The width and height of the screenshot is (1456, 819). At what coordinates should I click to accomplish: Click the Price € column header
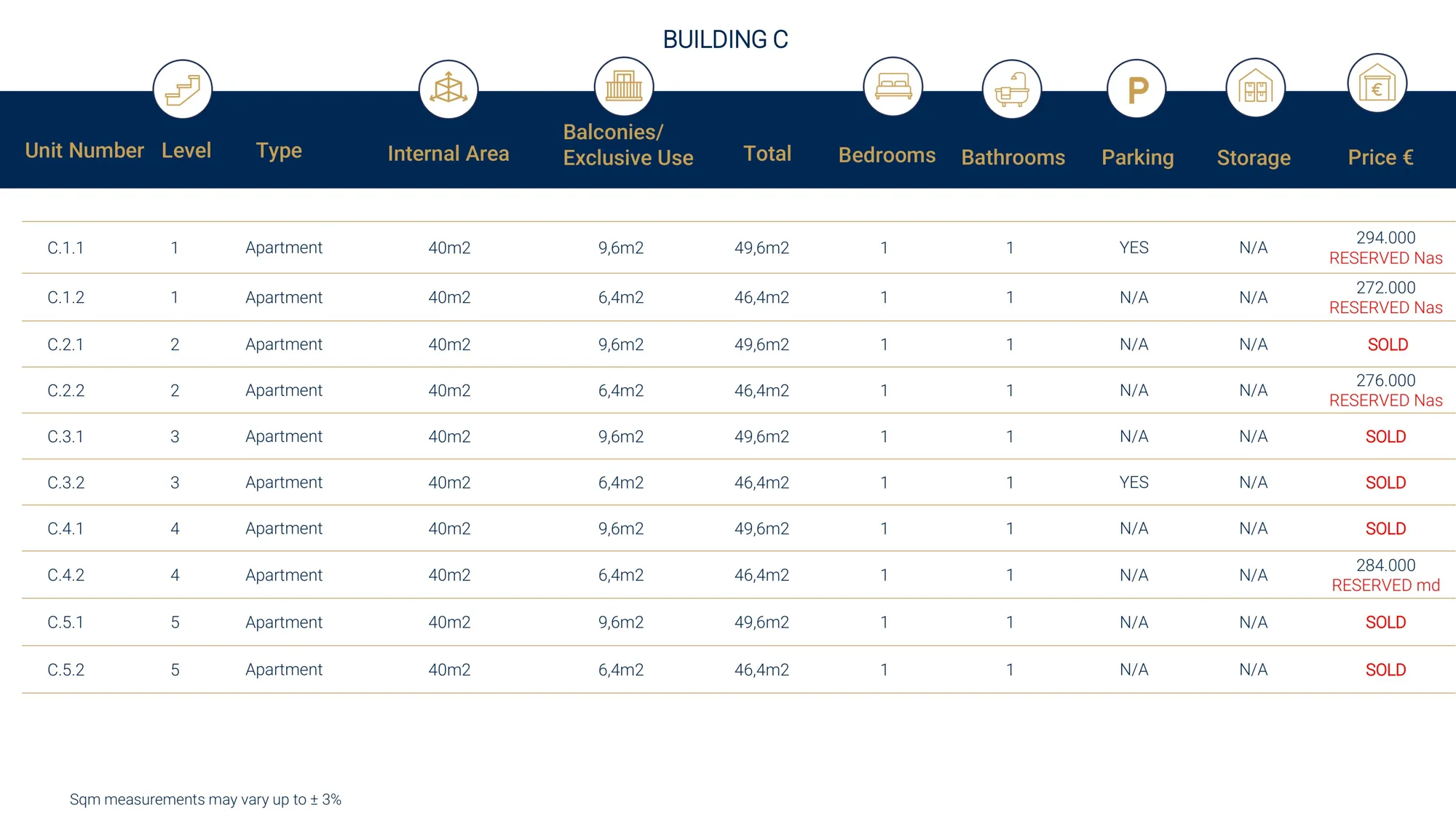[1381, 157]
